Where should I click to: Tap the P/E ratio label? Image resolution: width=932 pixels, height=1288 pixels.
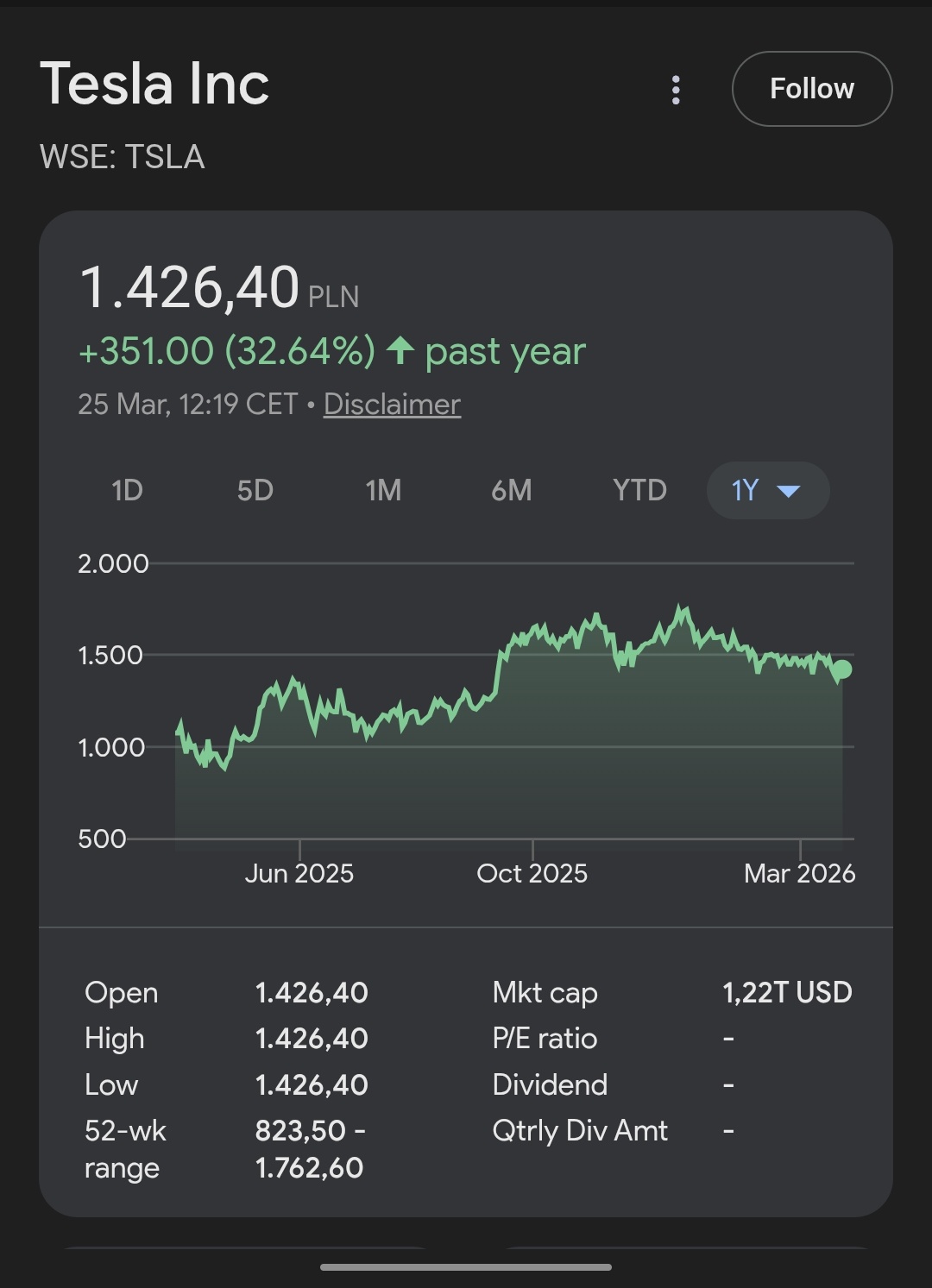545,1038
